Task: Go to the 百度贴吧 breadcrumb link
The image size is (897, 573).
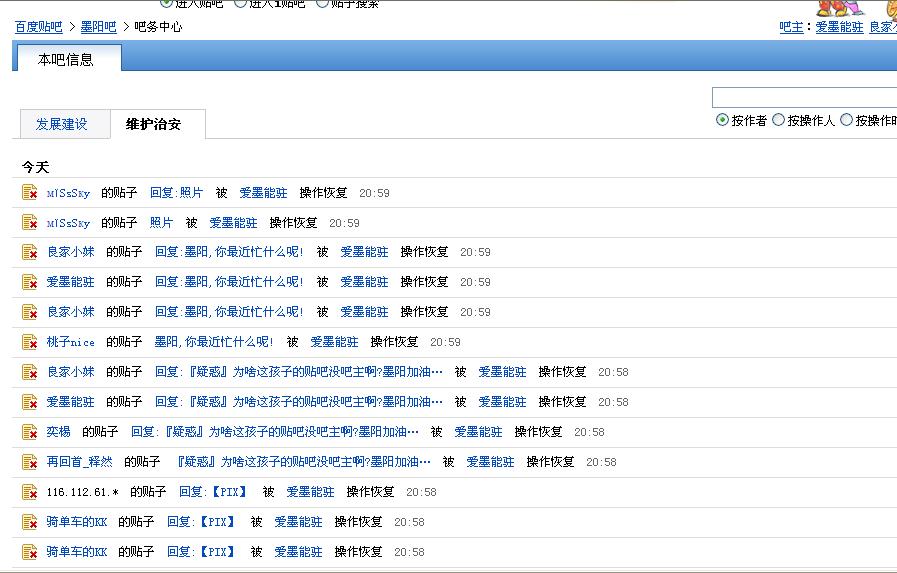Action: tap(38, 27)
